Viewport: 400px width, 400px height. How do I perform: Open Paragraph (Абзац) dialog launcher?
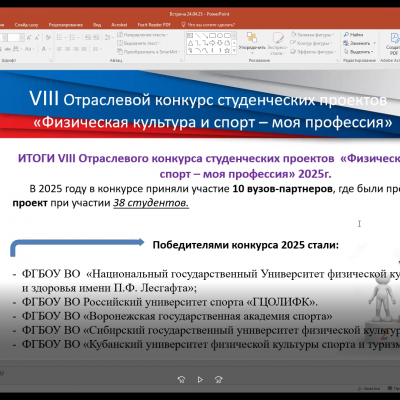point(182,61)
